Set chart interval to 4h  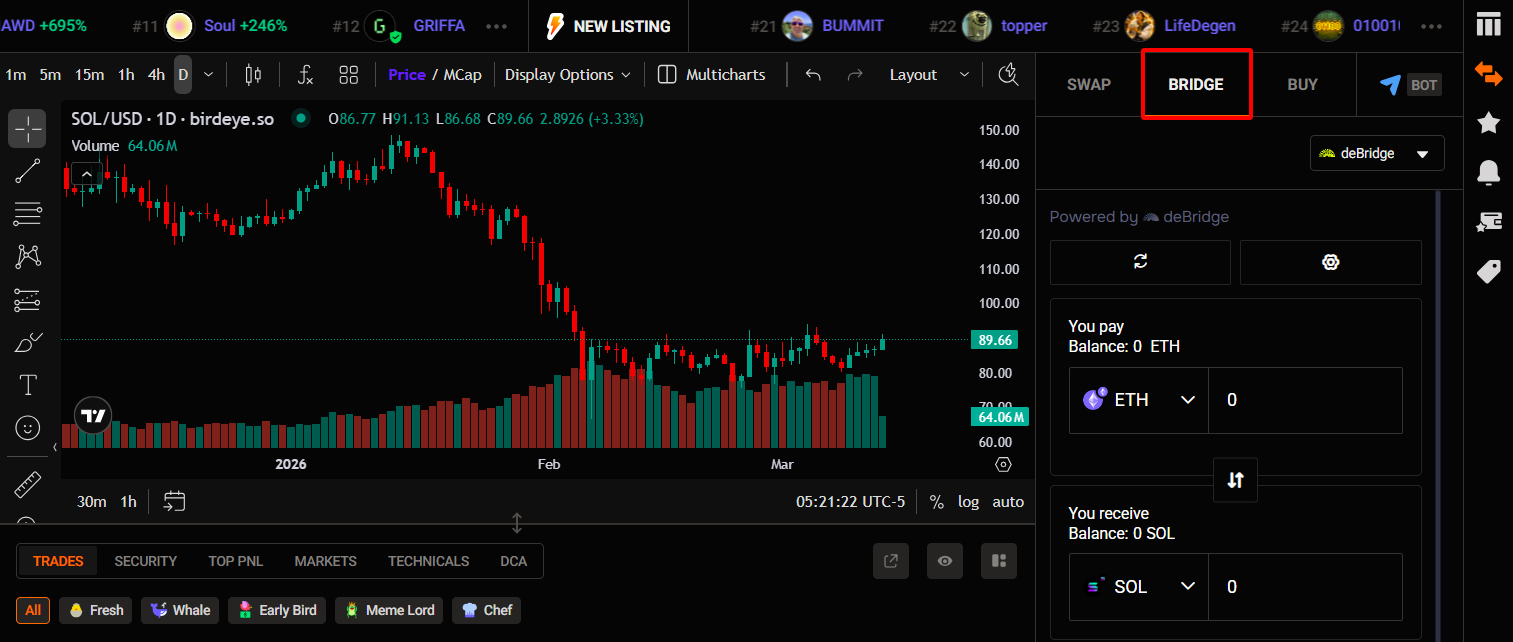tap(156, 75)
